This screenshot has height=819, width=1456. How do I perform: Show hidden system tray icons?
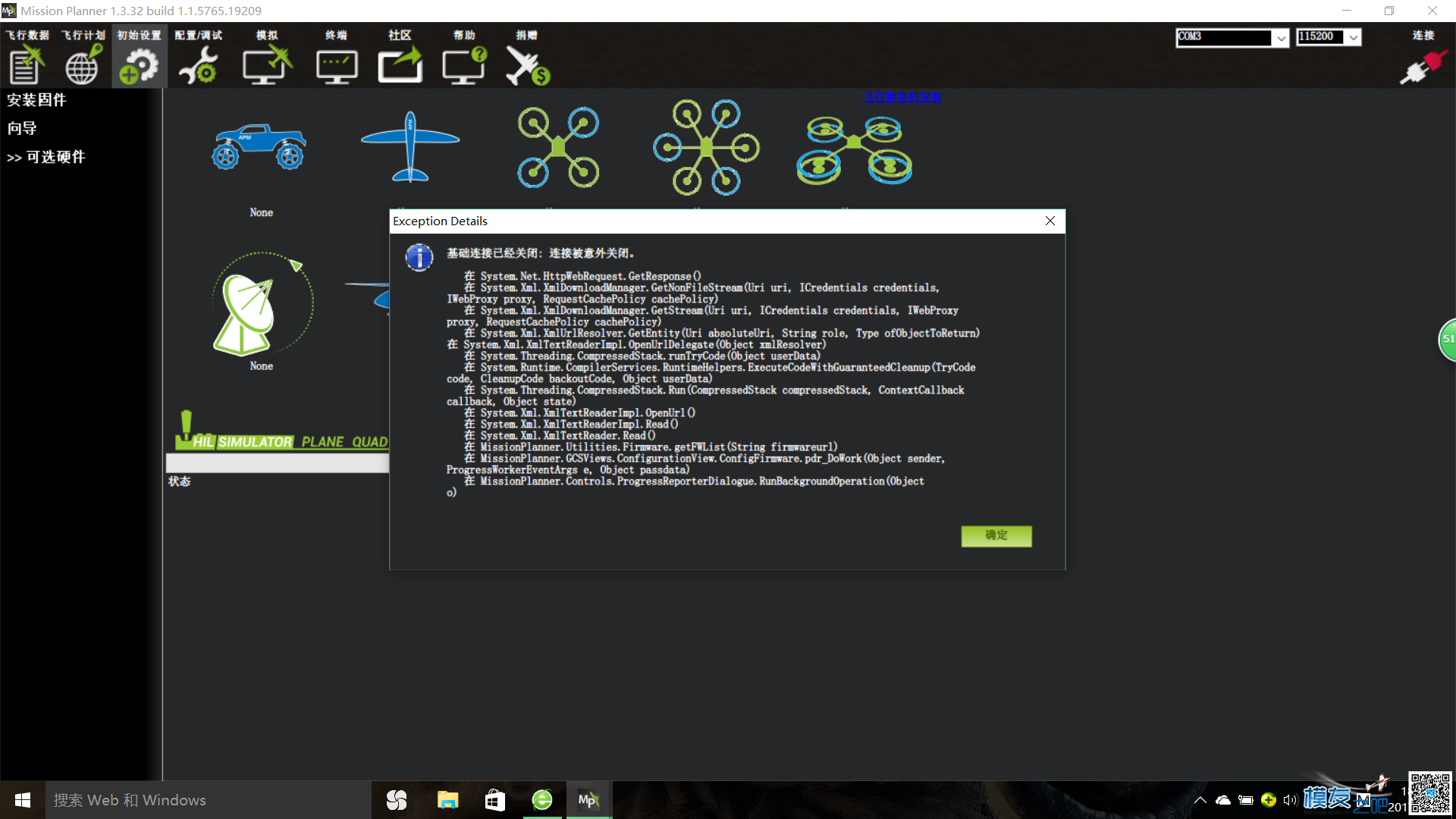tap(1200, 800)
